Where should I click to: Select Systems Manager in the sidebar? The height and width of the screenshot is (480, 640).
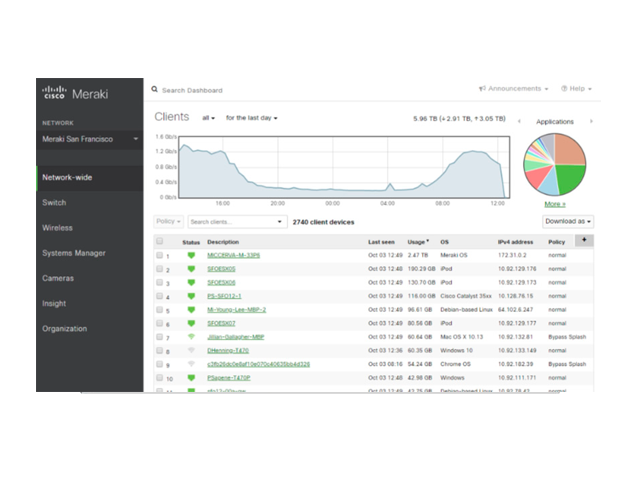(x=72, y=253)
